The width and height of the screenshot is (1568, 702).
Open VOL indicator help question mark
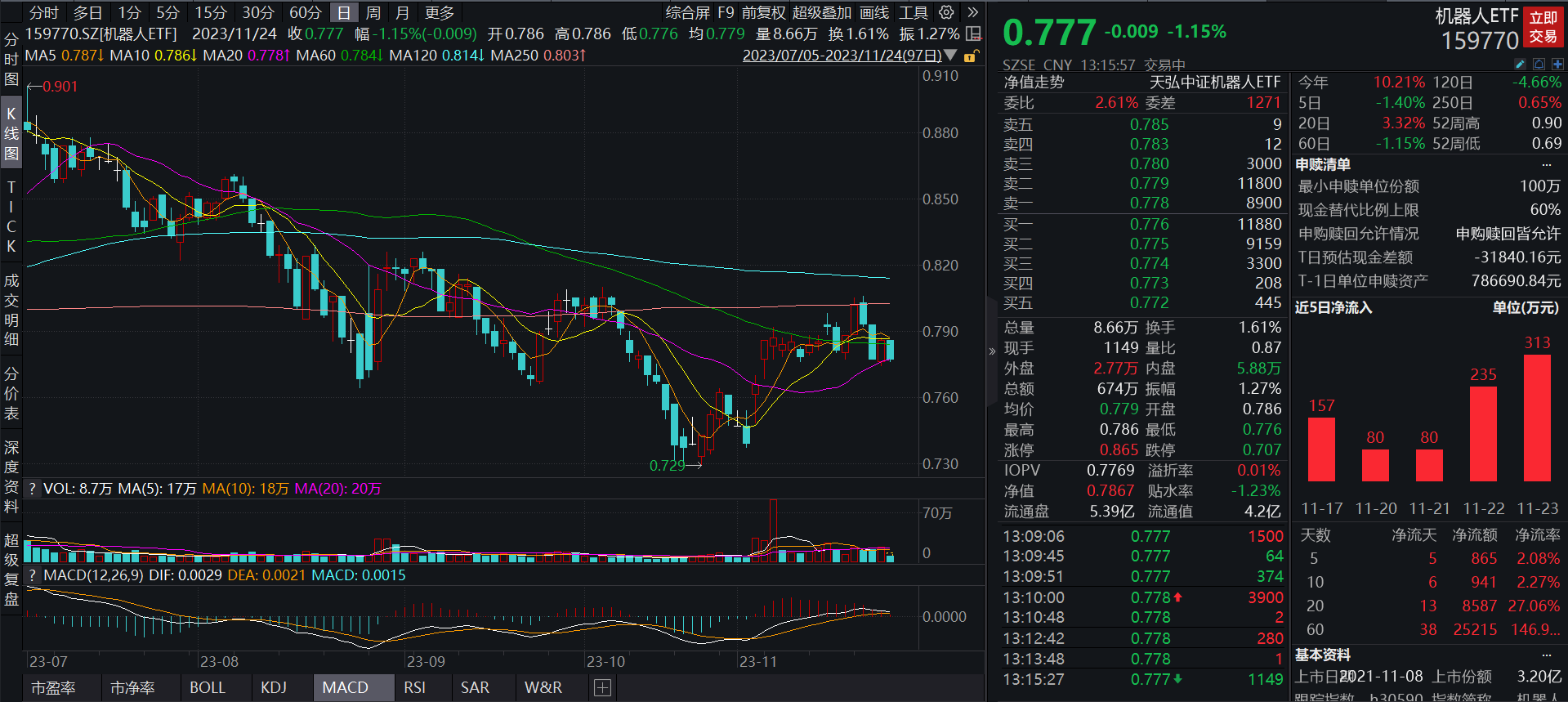(33, 489)
